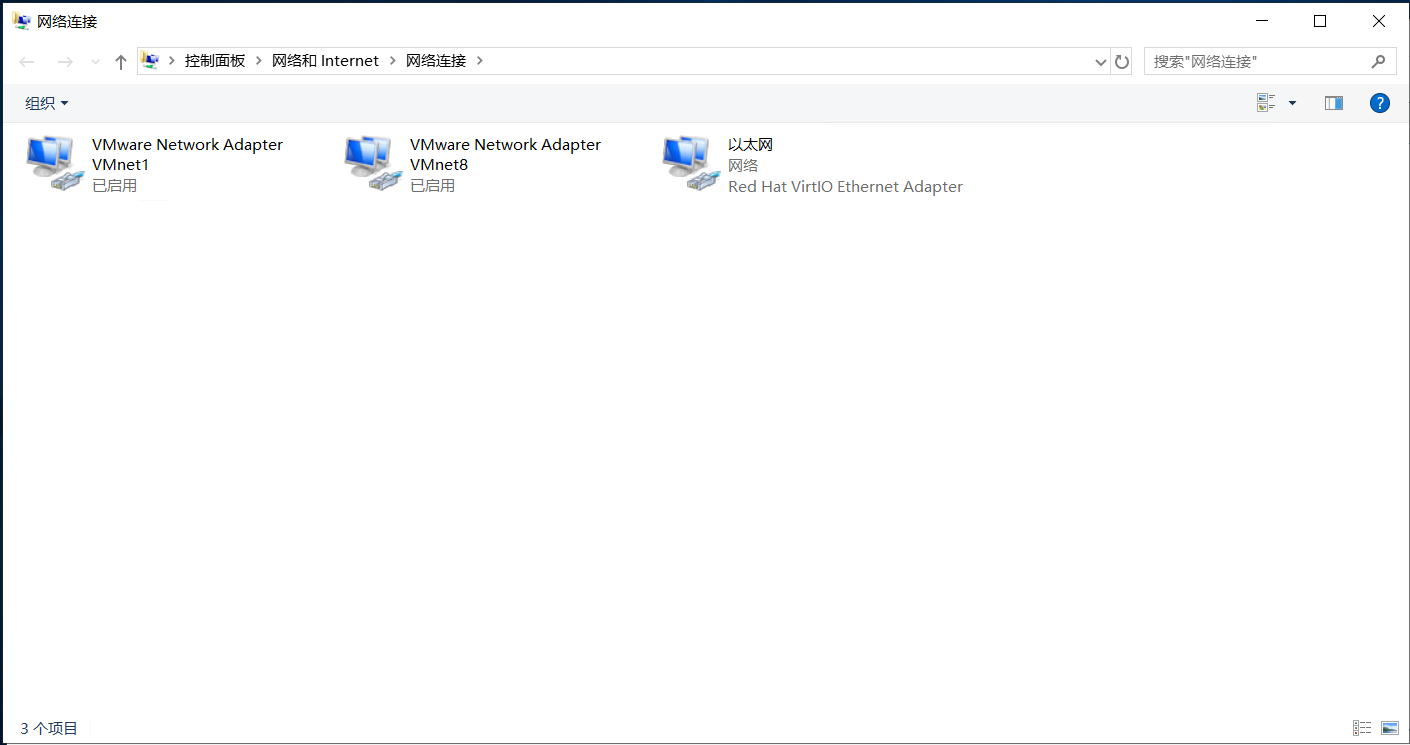Click the 已启用 status under VMnet1
The height and width of the screenshot is (745, 1410).
click(x=114, y=186)
